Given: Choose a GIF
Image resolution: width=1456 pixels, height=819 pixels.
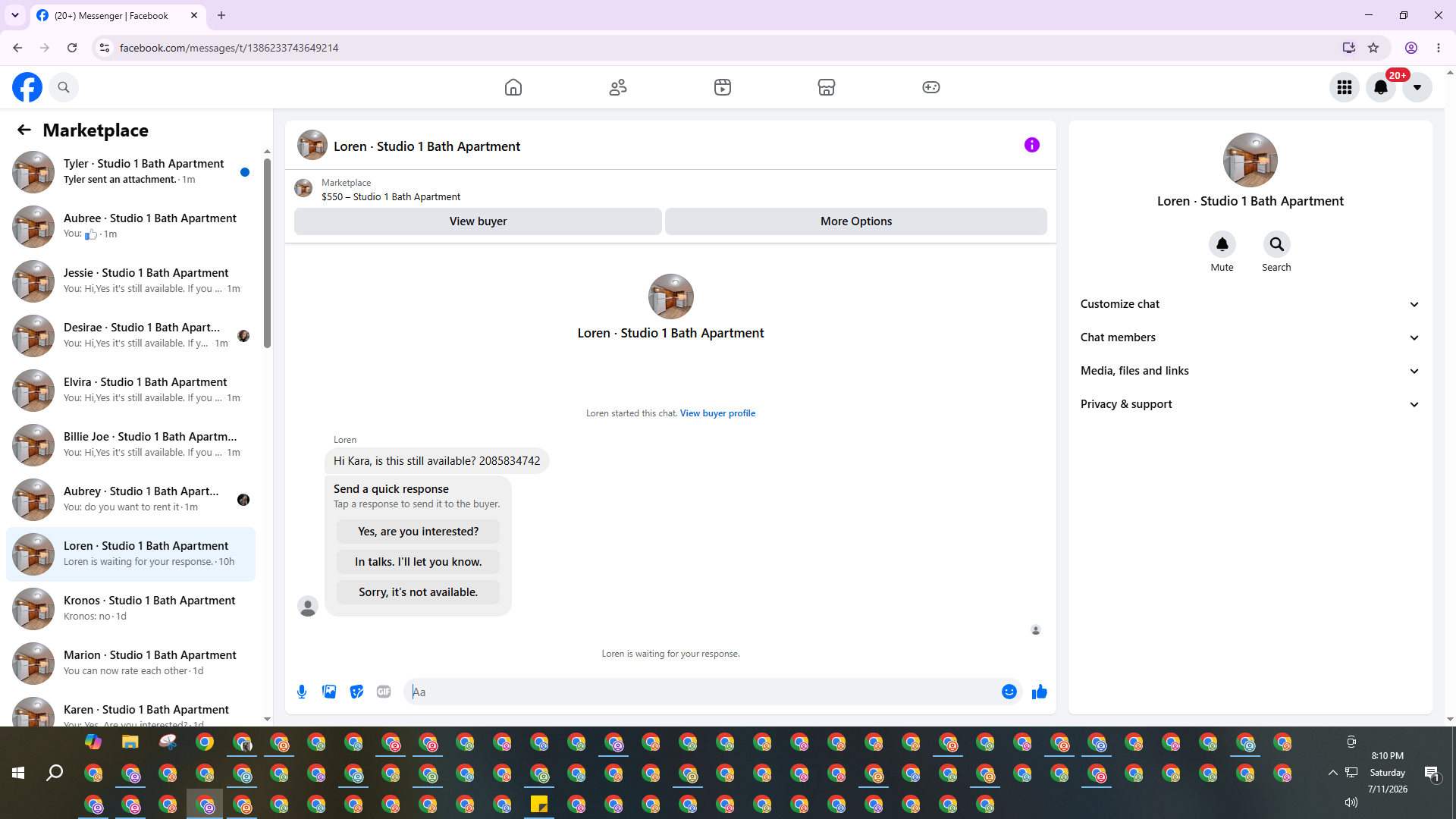Looking at the screenshot, I should [384, 692].
